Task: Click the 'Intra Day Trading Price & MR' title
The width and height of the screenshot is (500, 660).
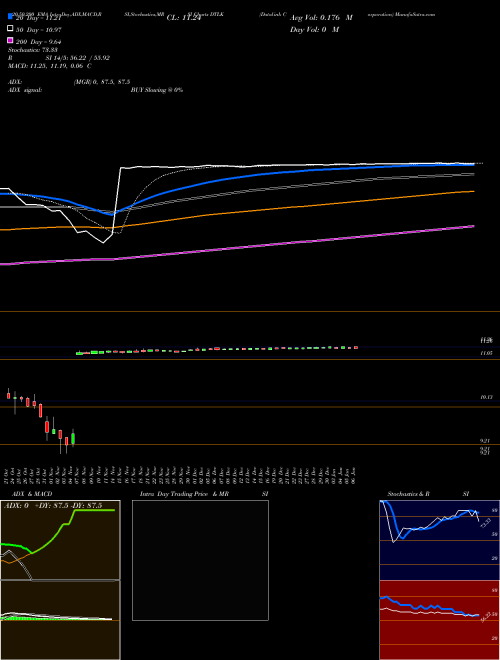Action: point(184,494)
